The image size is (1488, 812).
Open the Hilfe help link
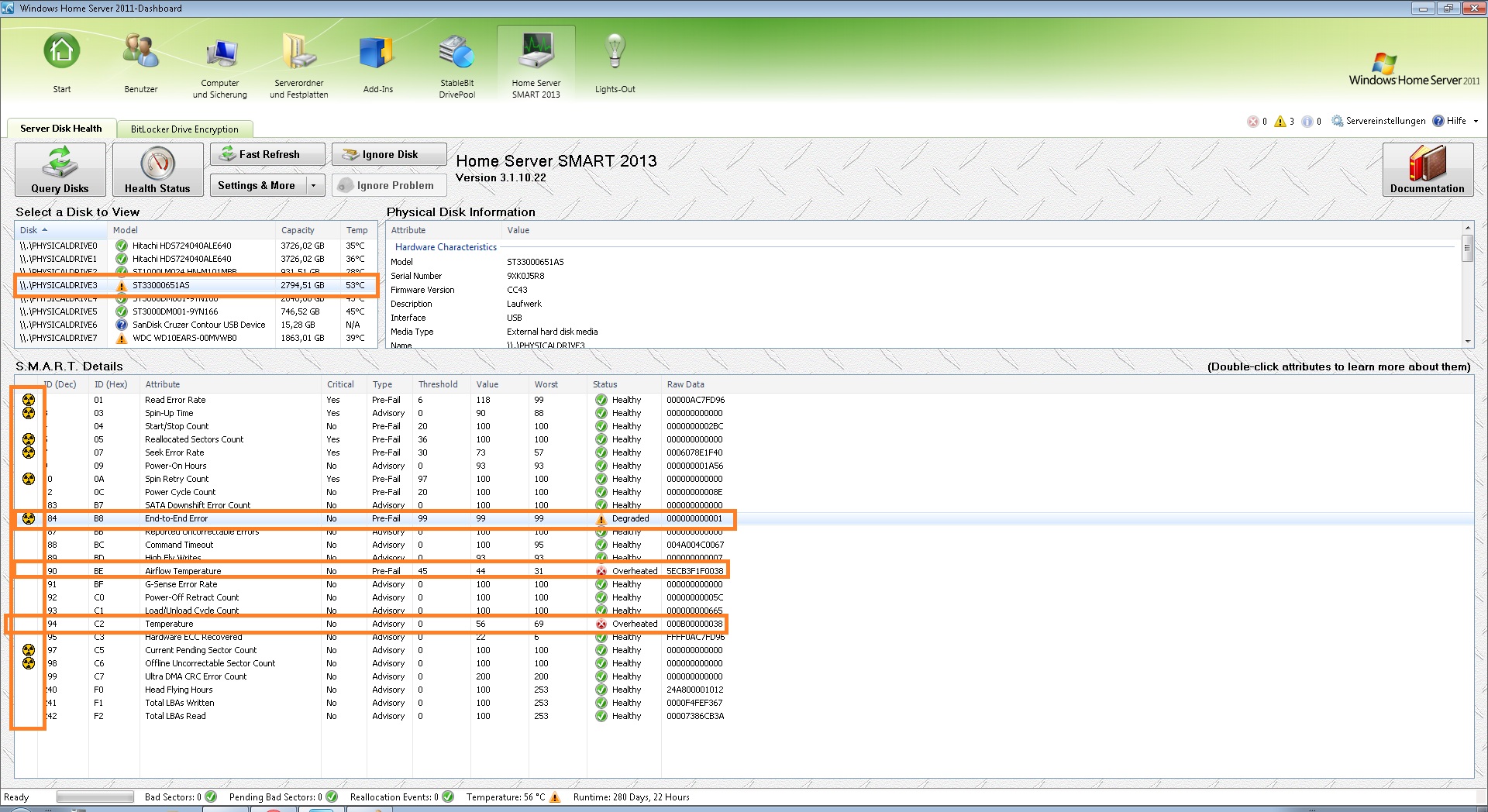(x=1449, y=121)
